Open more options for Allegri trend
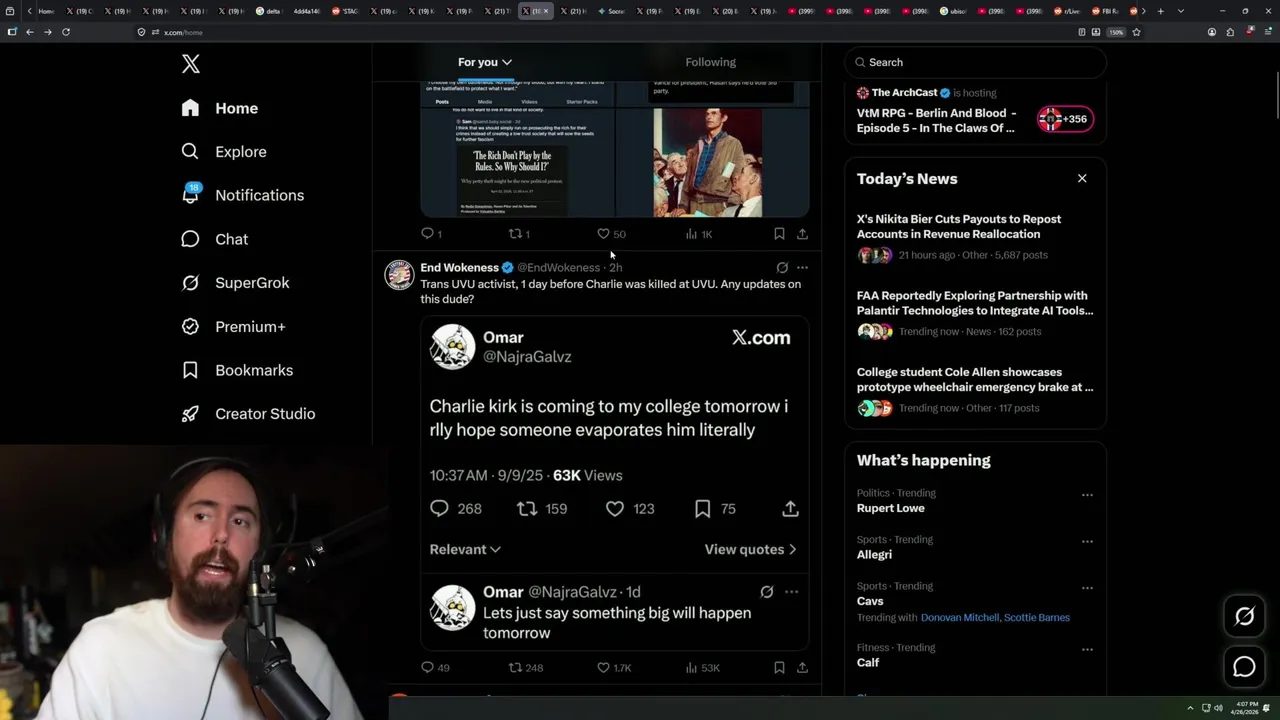The width and height of the screenshot is (1280, 720). tap(1087, 541)
